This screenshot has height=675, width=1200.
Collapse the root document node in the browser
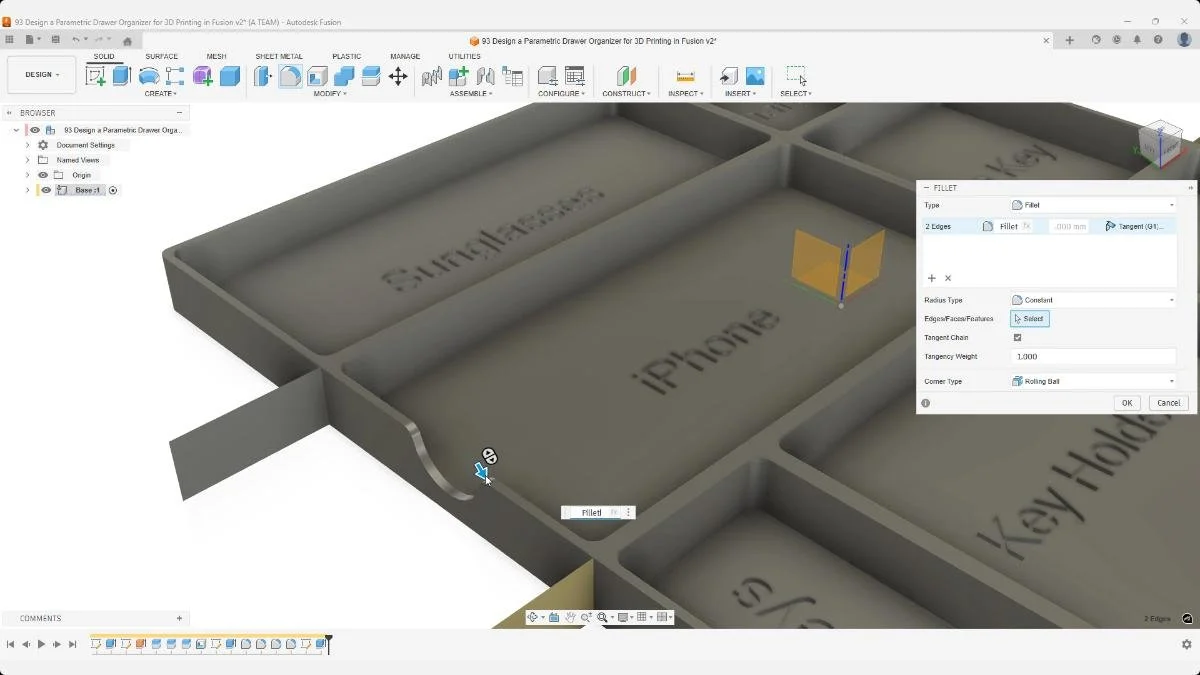(16, 130)
